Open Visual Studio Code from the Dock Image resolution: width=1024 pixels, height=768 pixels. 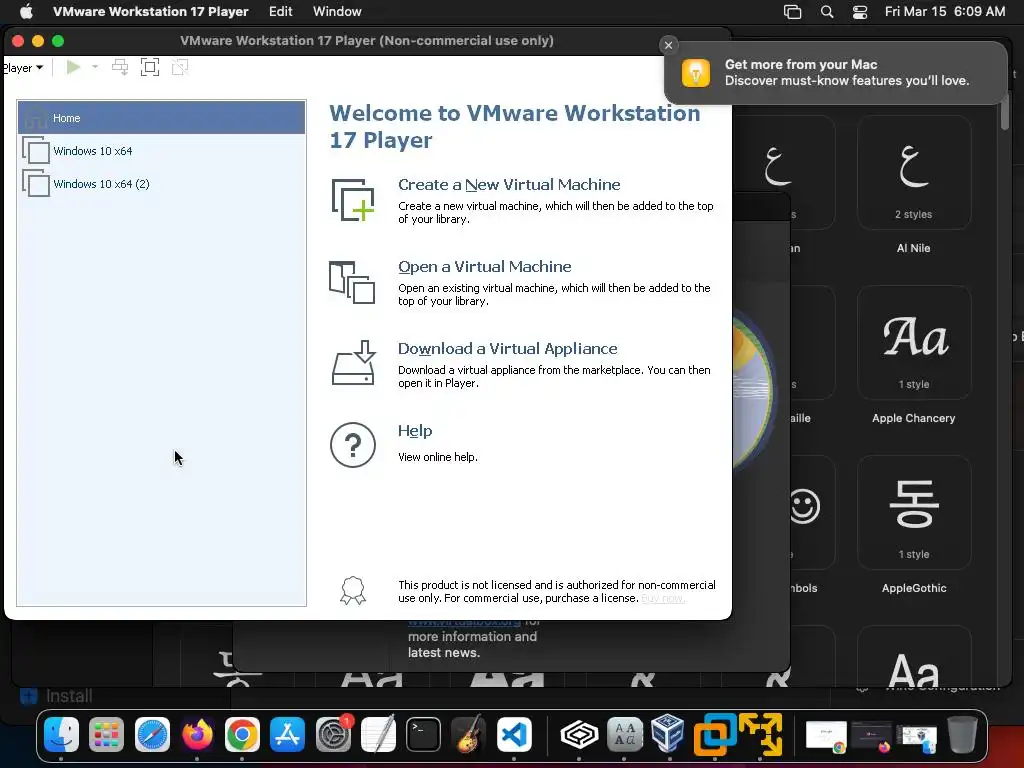point(514,735)
